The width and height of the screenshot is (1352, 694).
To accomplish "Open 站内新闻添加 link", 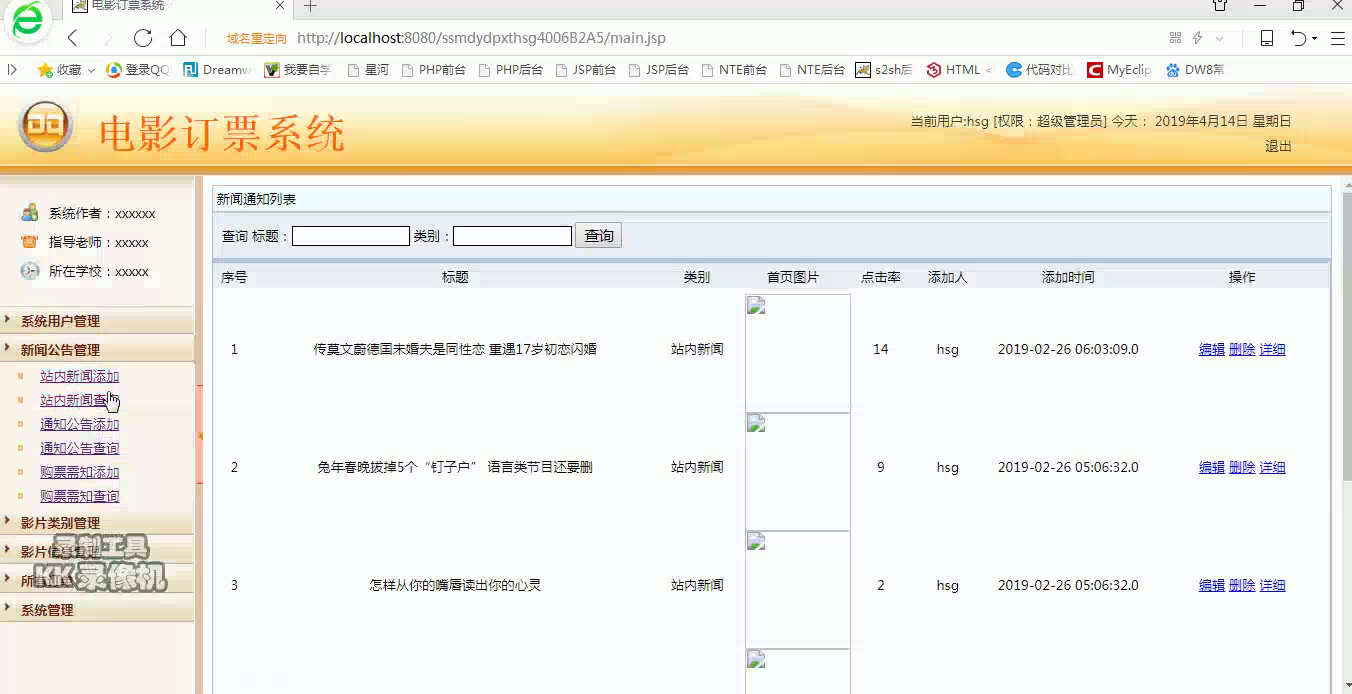I will pos(79,376).
